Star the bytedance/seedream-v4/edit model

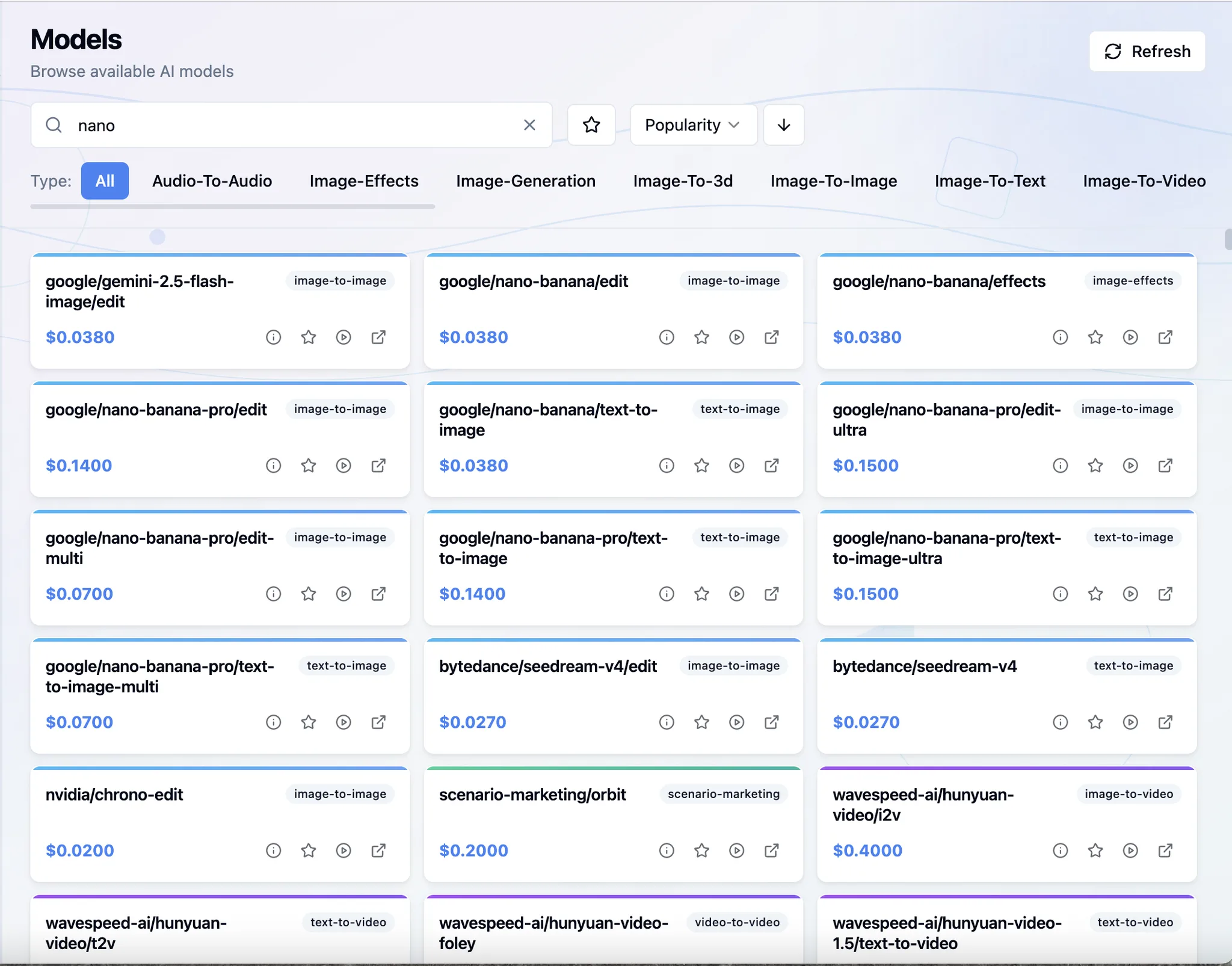(x=701, y=722)
